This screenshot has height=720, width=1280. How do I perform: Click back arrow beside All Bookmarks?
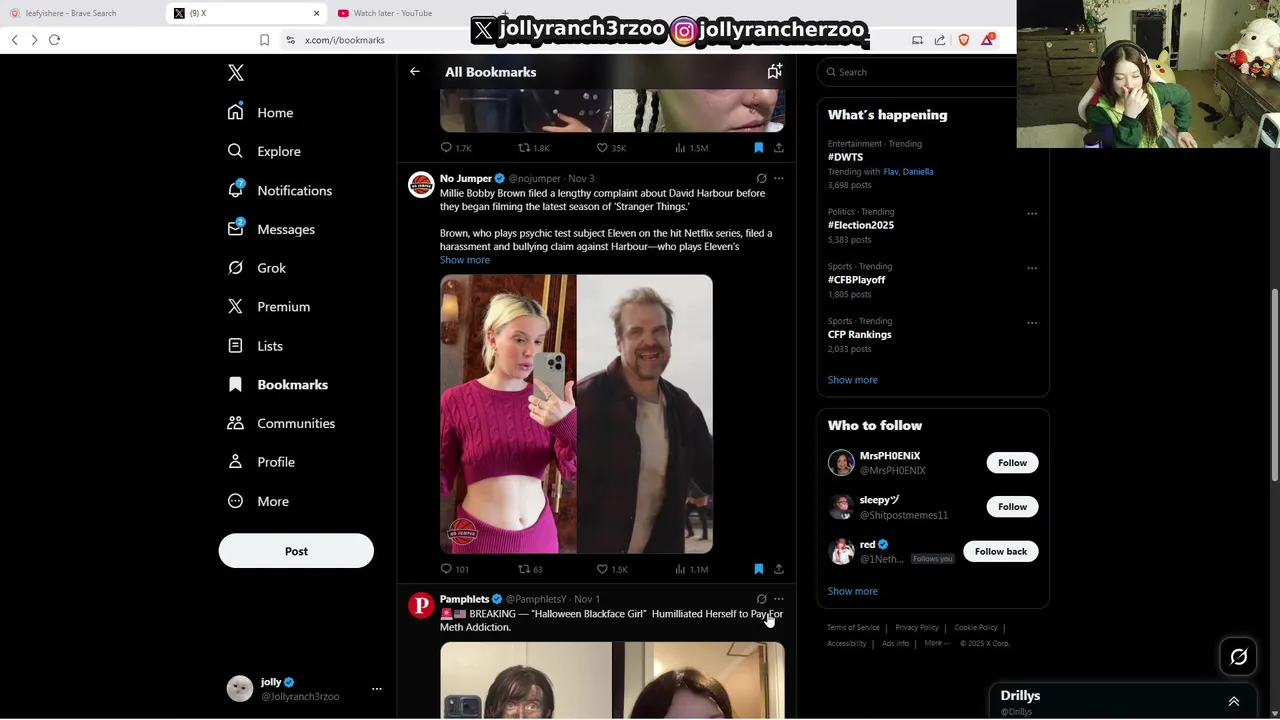(x=415, y=72)
